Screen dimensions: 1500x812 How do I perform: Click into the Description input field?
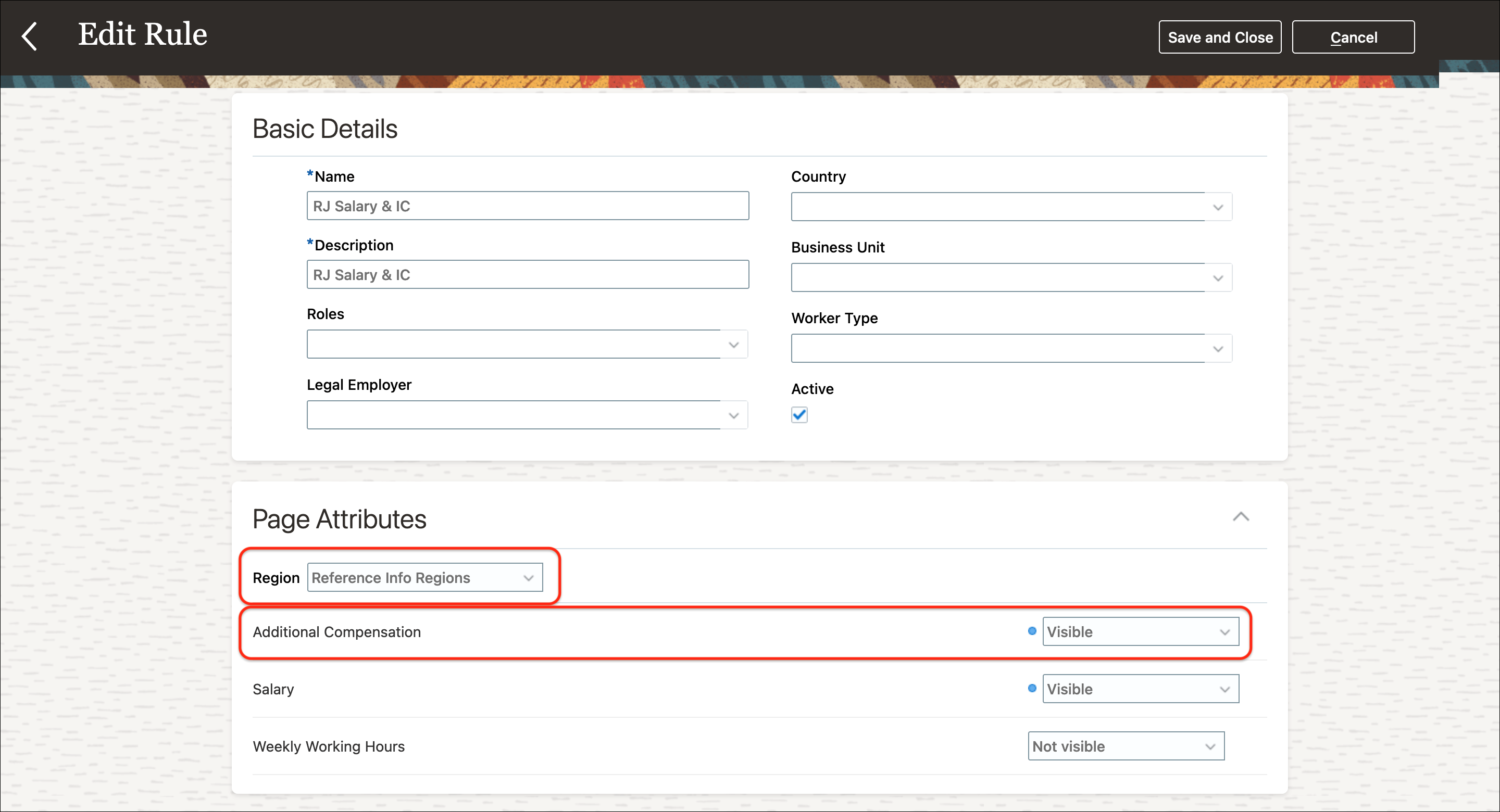[x=527, y=275]
